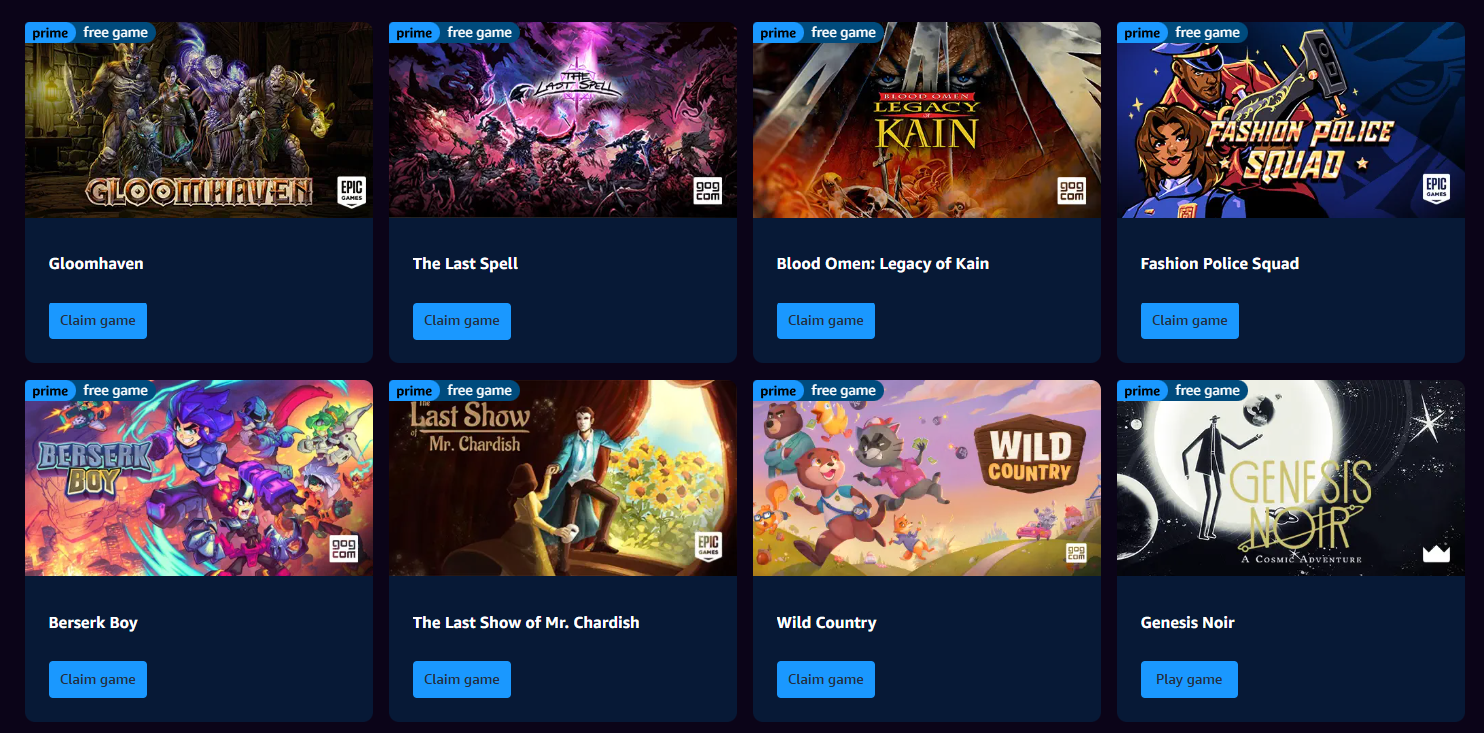The width and height of the screenshot is (1484, 733).
Task: Click the Epic Games logo on Mr. Chardish artwork
Action: pos(708,547)
